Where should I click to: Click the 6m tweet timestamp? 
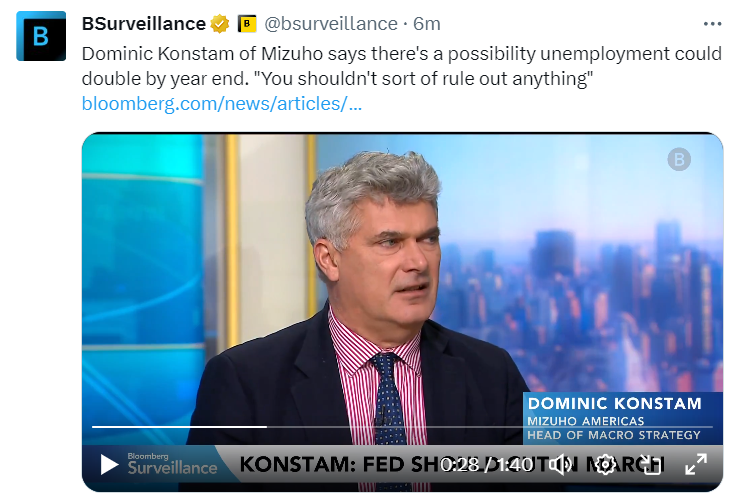[427, 23]
